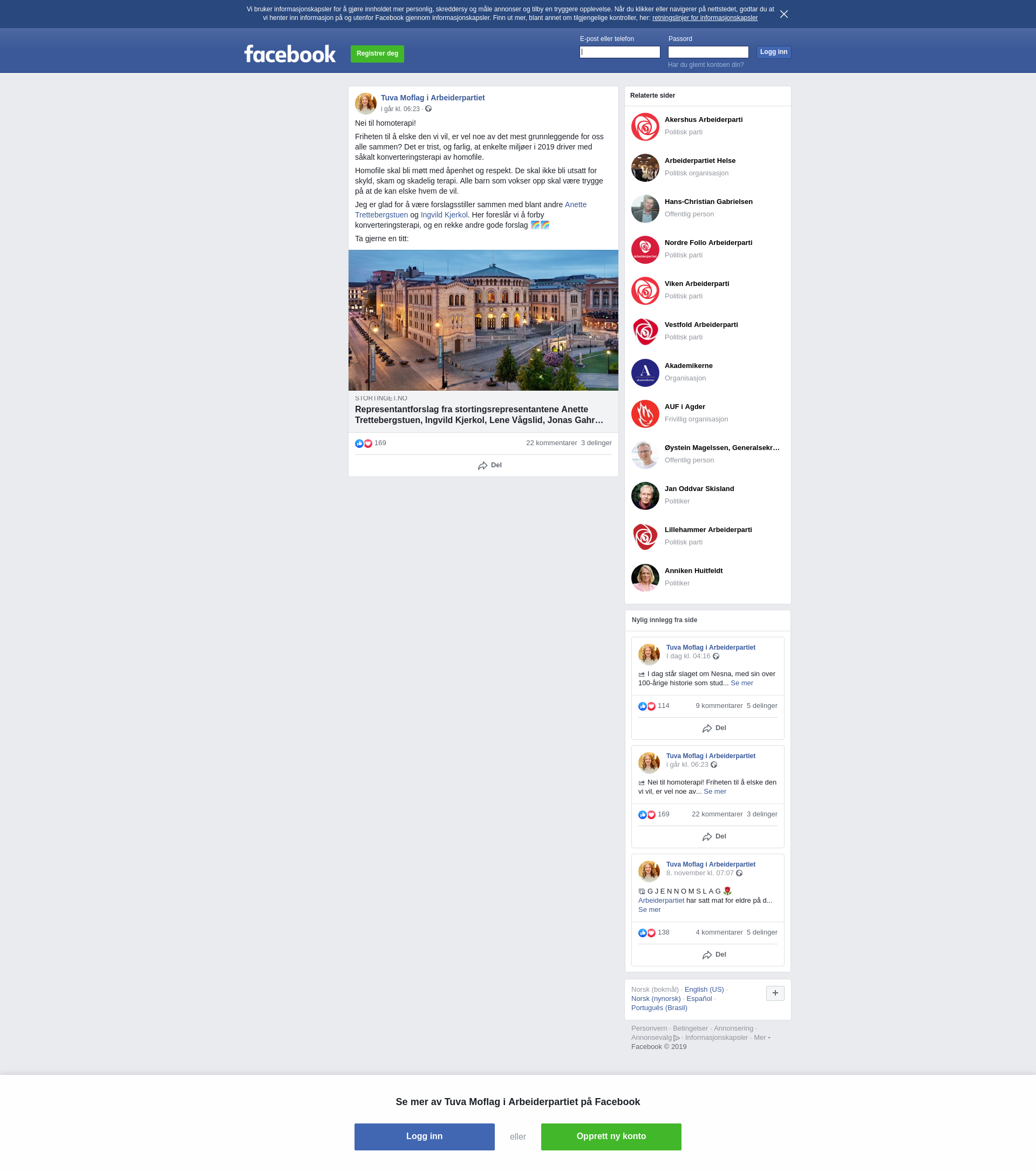The width and height of the screenshot is (1036, 1172).
Task: Click avatar on I dag kl. 04:16 post
Action: click(x=649, y=654)
